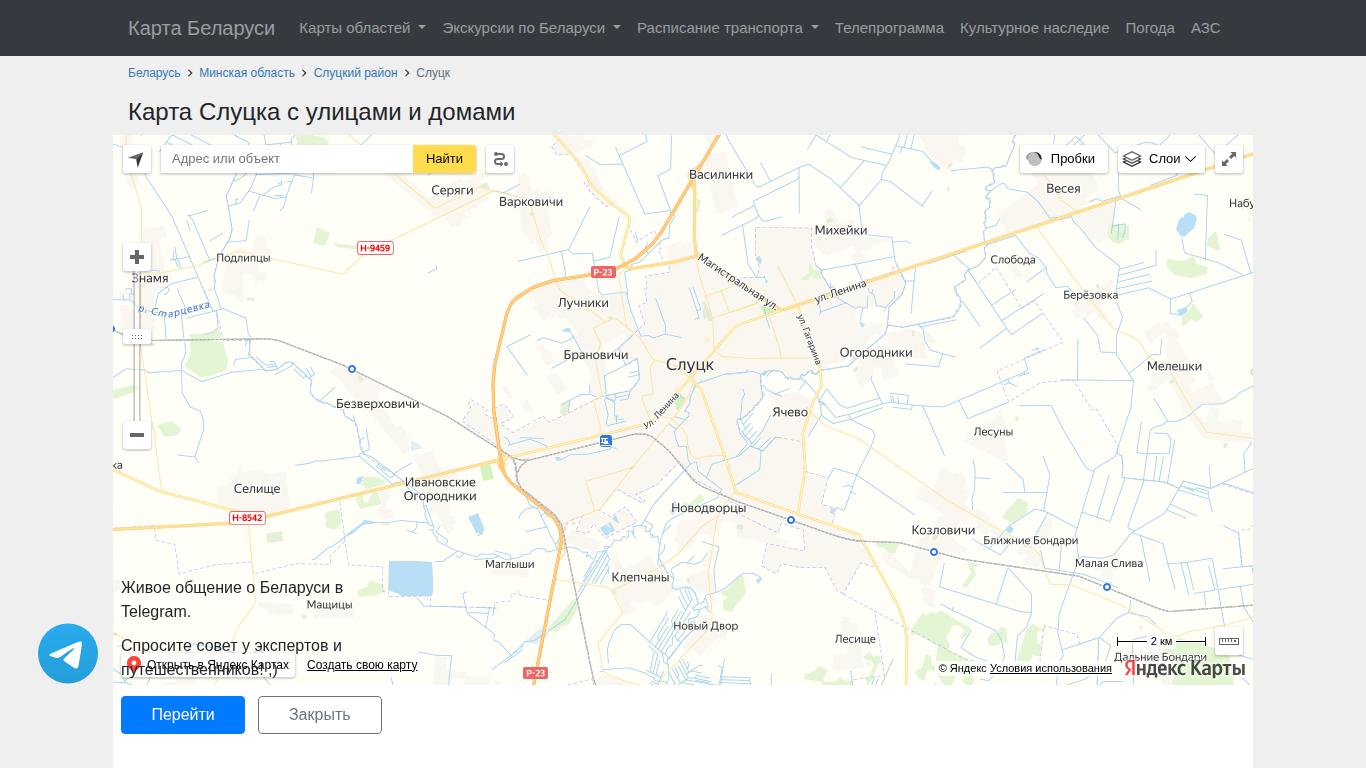Open the Культурное наследие page
Screen dimensions: 1366x768
[1034, 28]
